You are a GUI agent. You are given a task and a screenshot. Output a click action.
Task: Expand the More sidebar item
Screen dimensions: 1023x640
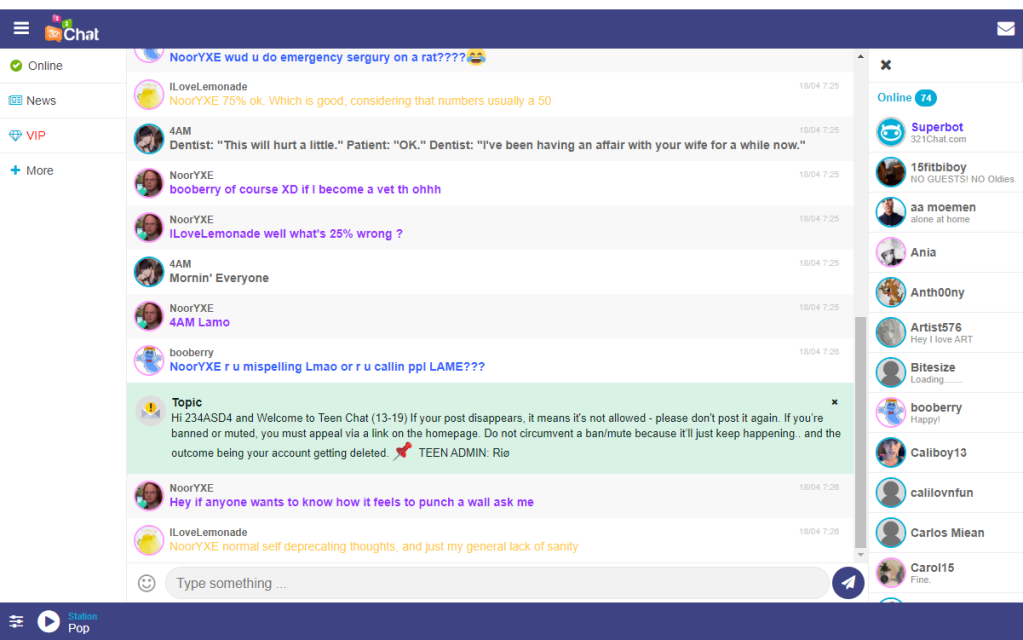click(63, 170)
